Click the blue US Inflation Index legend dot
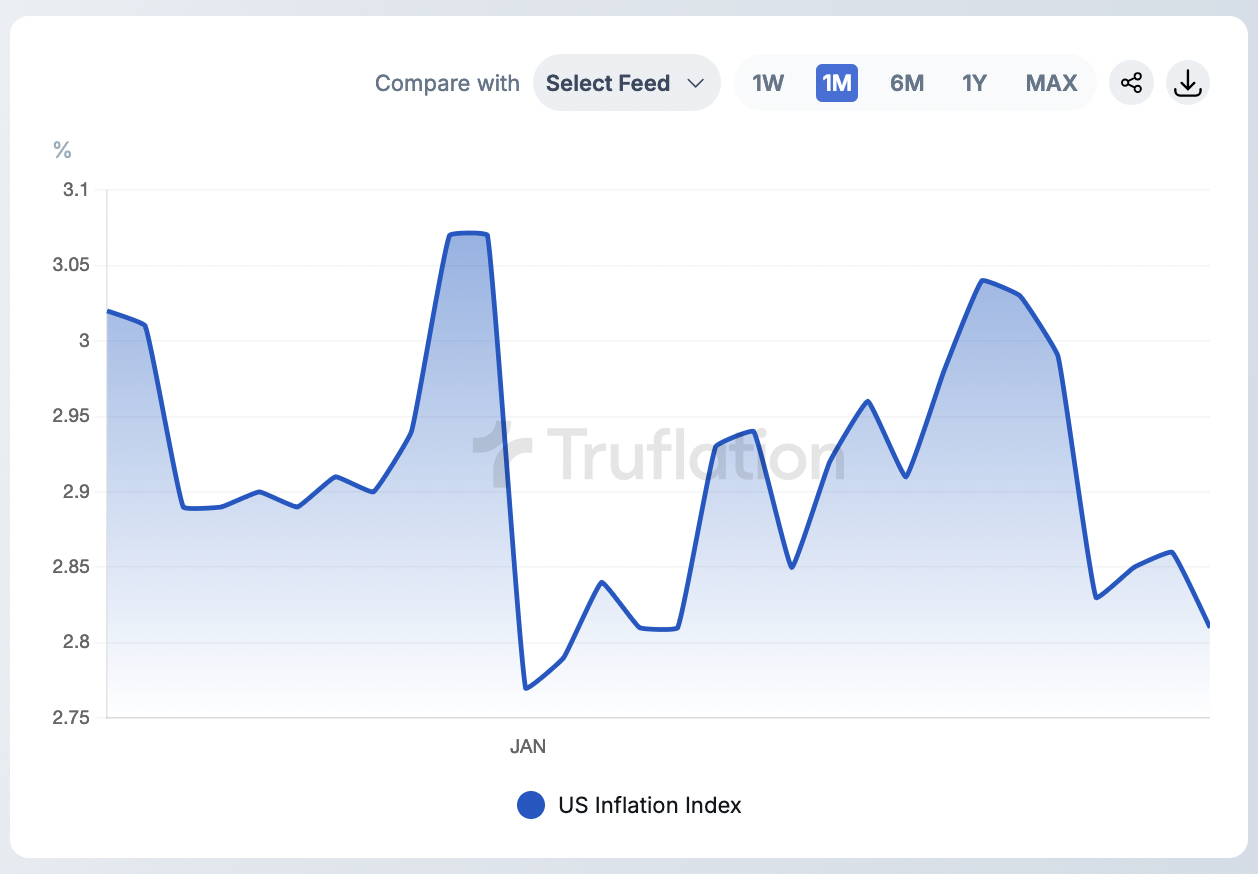Viewport: 1258px width, 874px height. [x=531, y=805]
